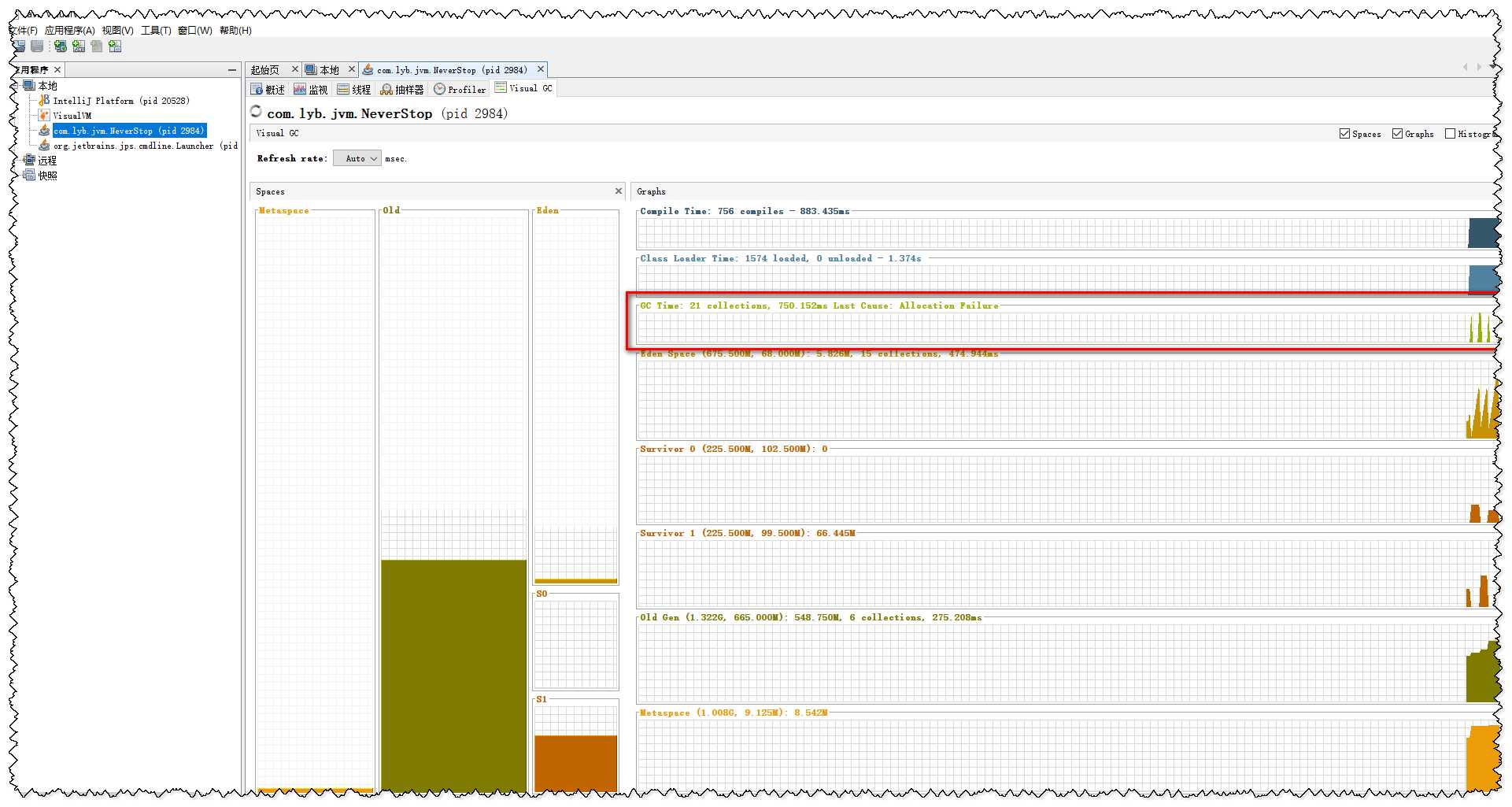This screenshot has height=807, width=1512.
Task: Click Java icon on NeverStop document tab
Action: [368, 70]
